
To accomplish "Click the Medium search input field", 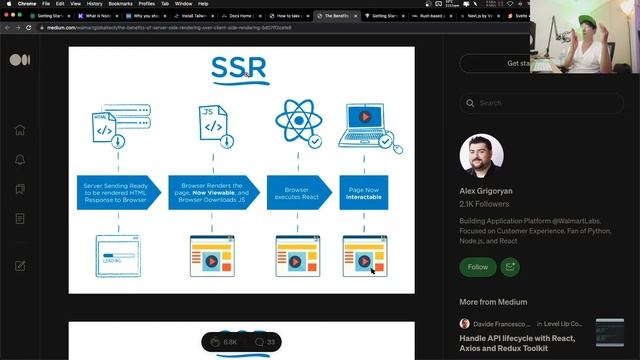I will coord(541,103).
